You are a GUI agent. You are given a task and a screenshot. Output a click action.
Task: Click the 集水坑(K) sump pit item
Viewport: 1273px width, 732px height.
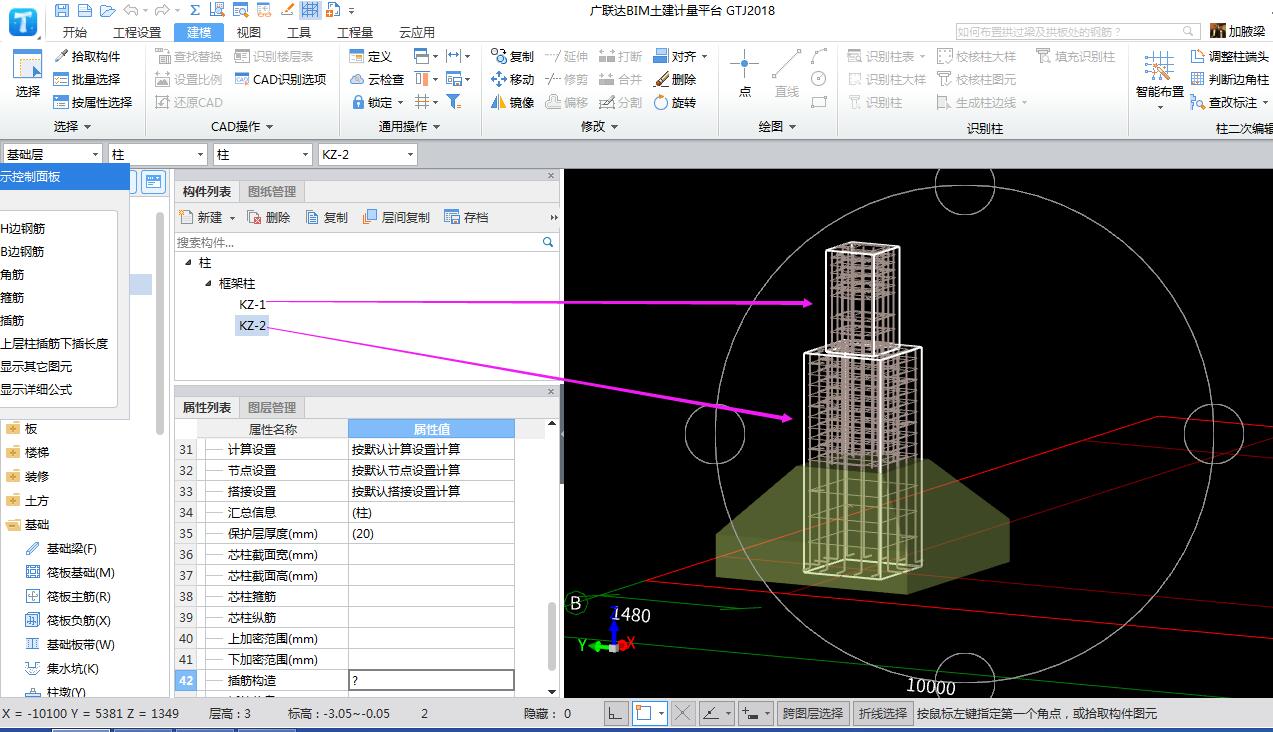tap(62, 668)
